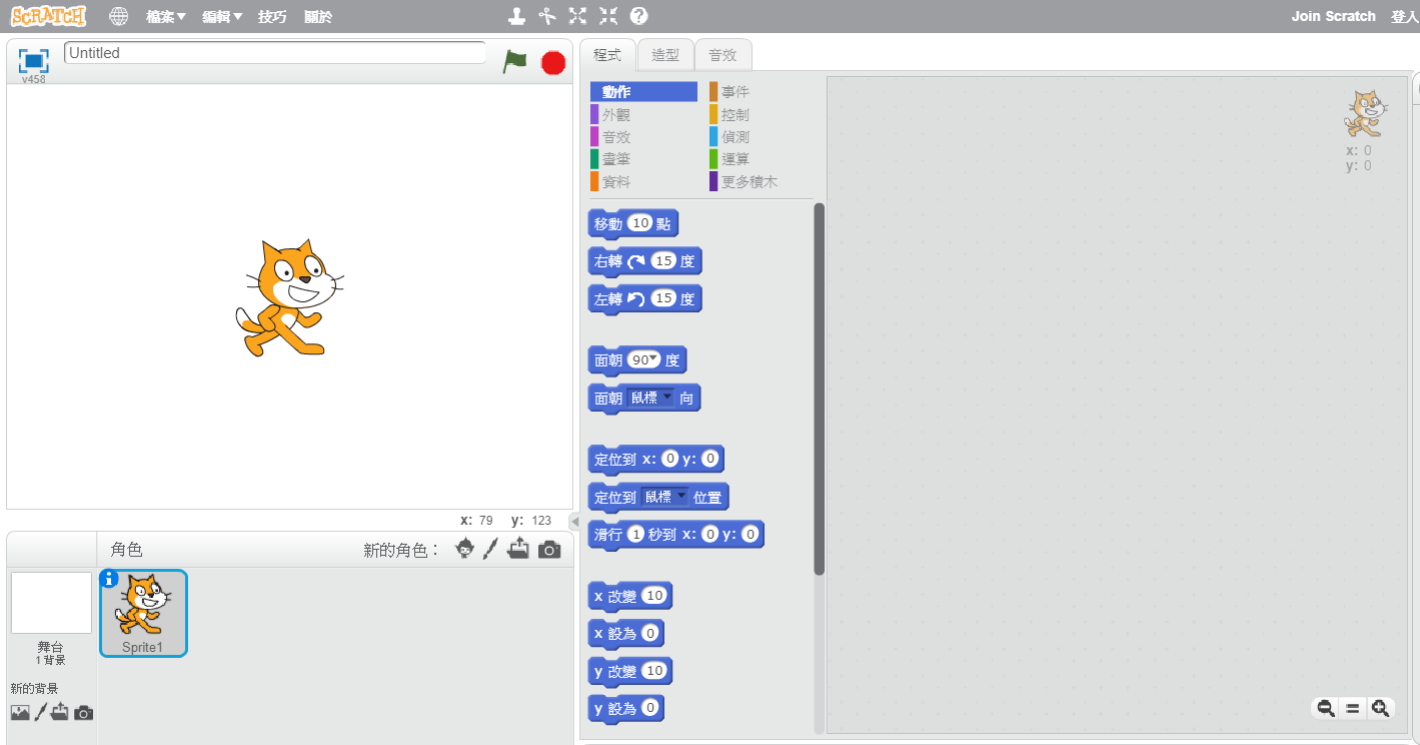Paint a new sprite
The width and height of the screenshot is (1420, 745).
point(490,549)
